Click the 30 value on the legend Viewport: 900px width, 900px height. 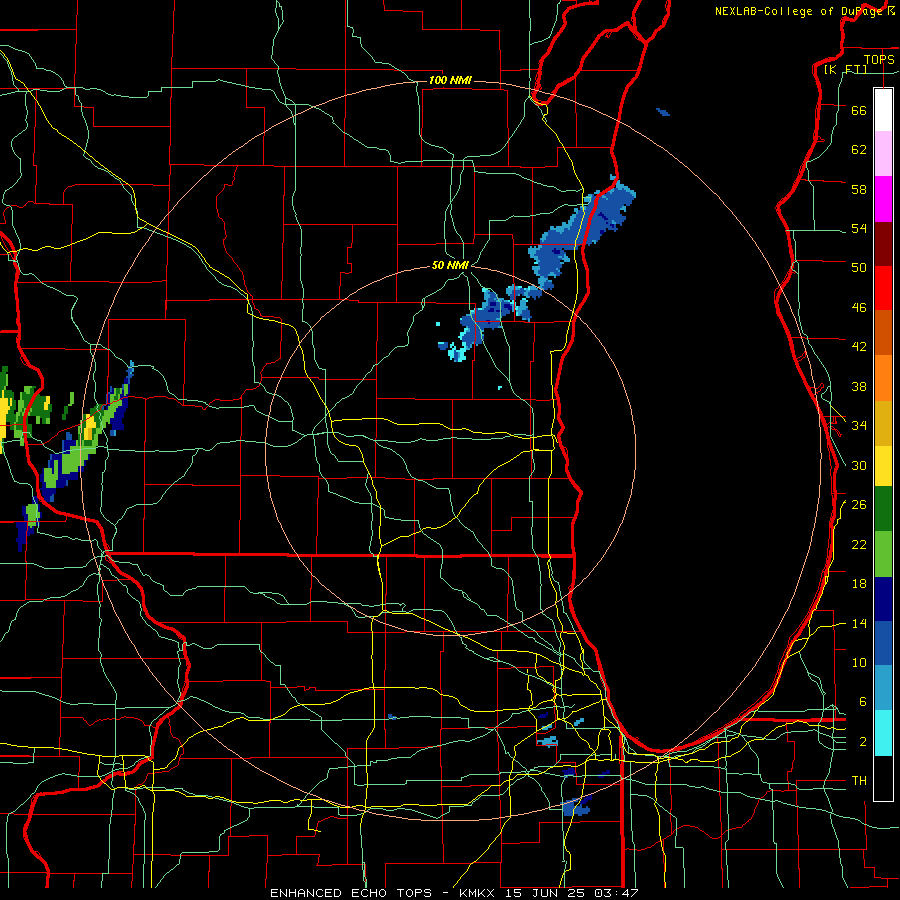(x=859, y=465)
